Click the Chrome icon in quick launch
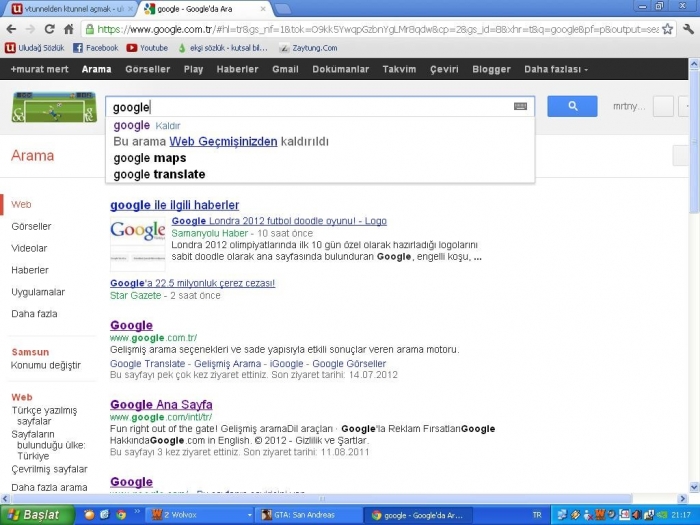700x525 pixels. coord(121,515)
